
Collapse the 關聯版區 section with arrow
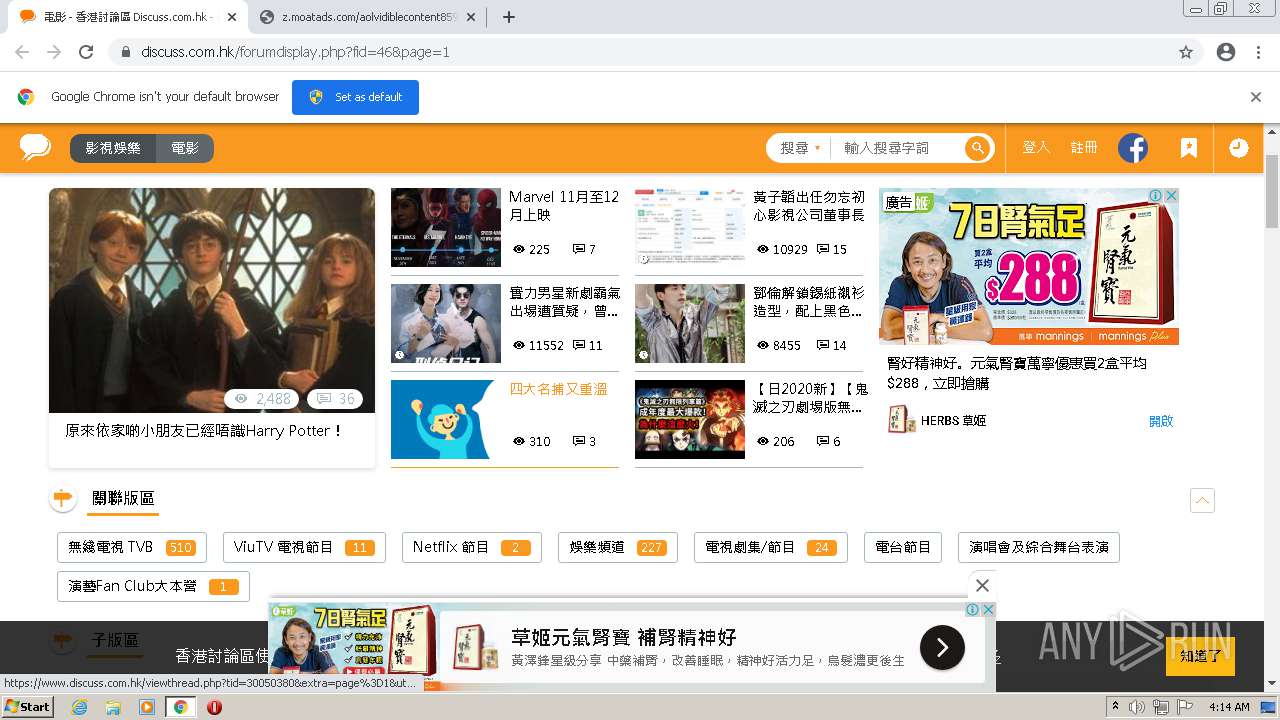coord(1202,500)
